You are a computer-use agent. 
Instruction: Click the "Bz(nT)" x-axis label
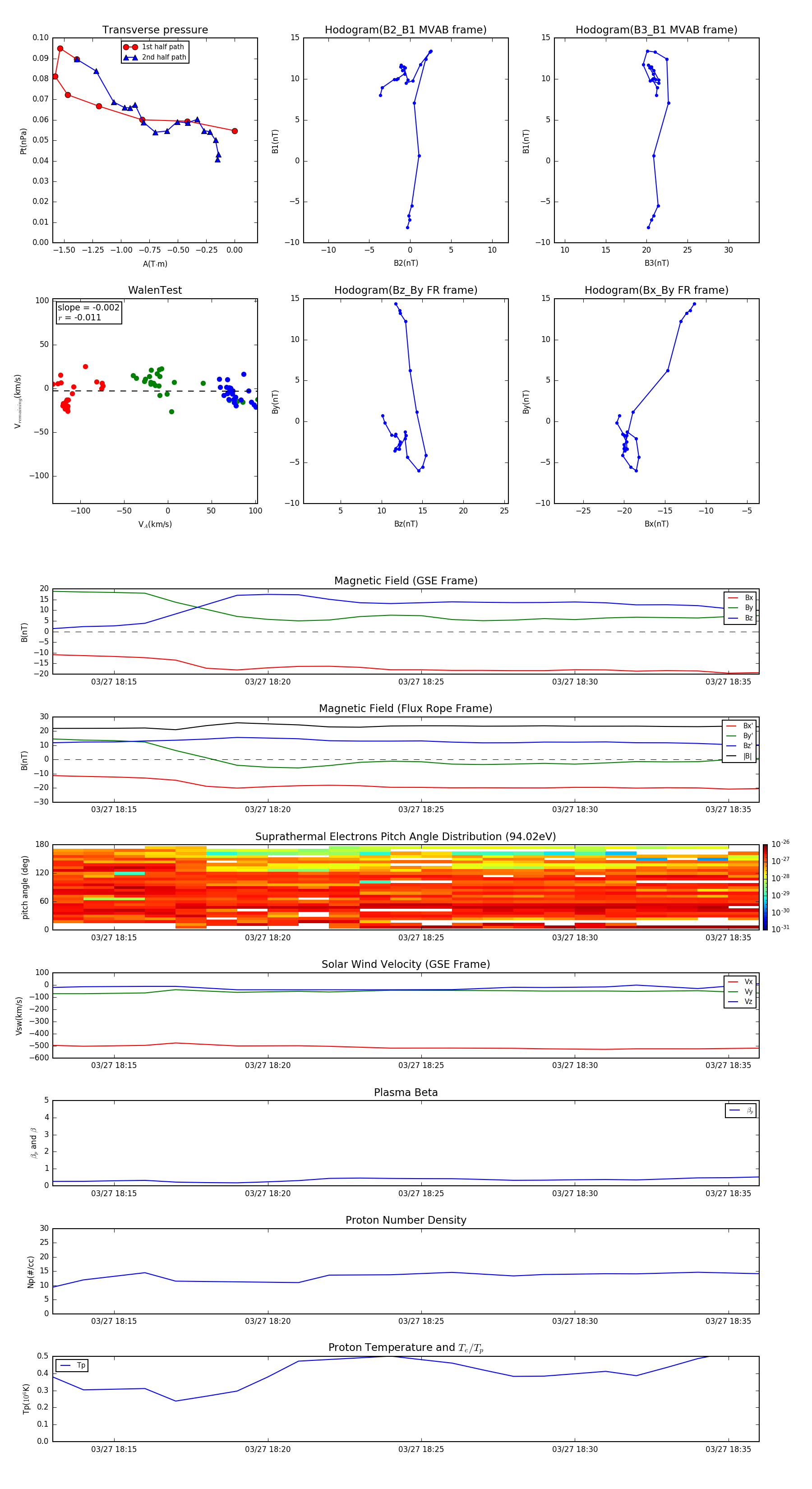click(406, 524)
